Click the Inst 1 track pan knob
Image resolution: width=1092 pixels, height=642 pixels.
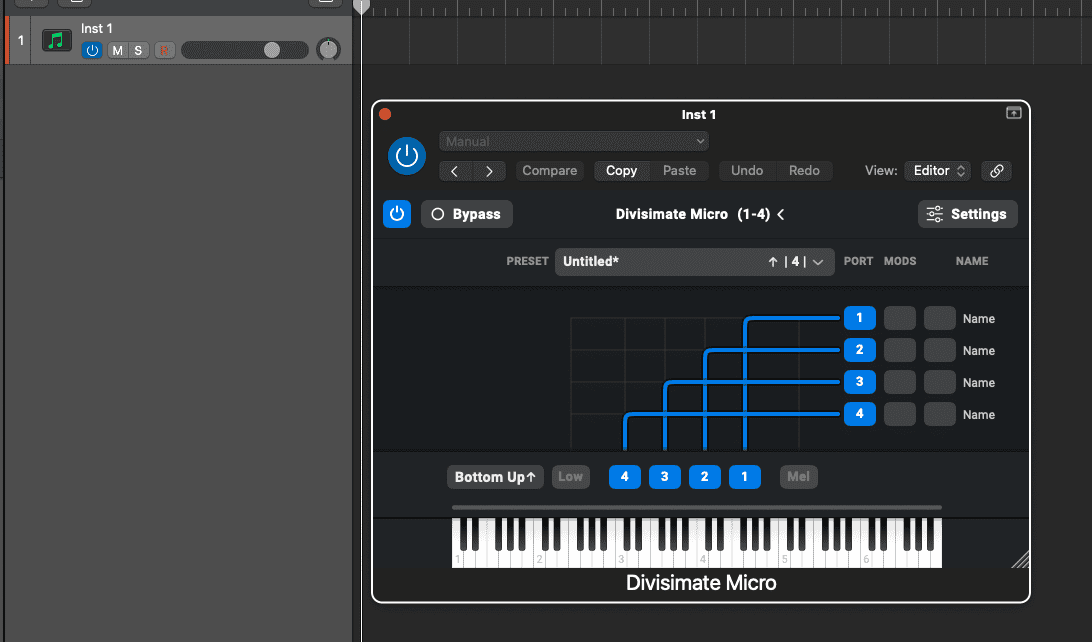(328, 49)
